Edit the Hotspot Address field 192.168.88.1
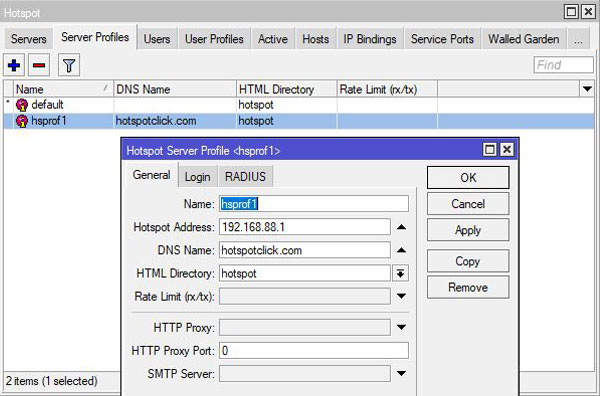600x396 pixels. click(305, 227)
